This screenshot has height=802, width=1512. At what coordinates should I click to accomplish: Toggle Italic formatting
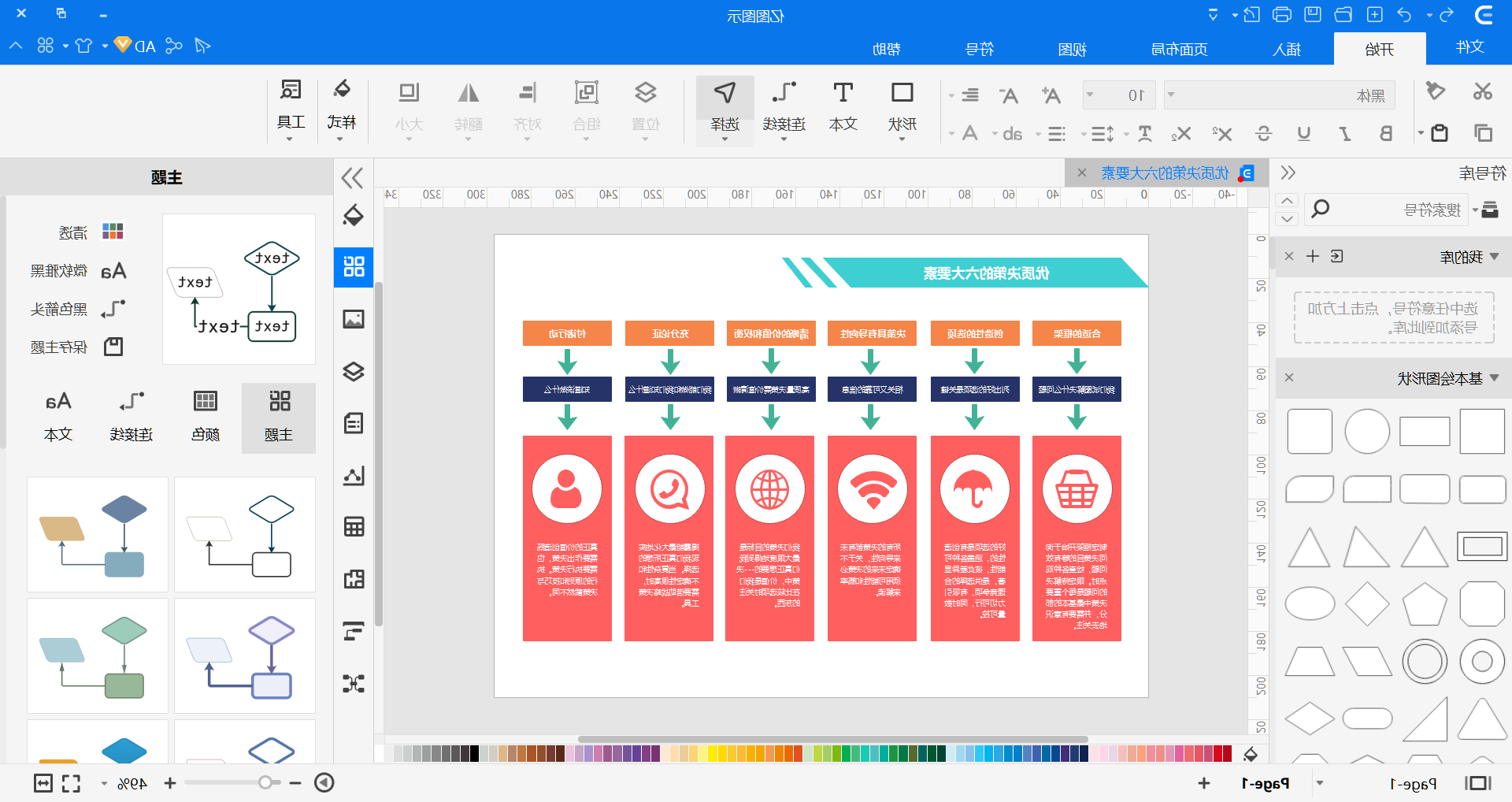pyautogui.click(x=1345, y=134)
